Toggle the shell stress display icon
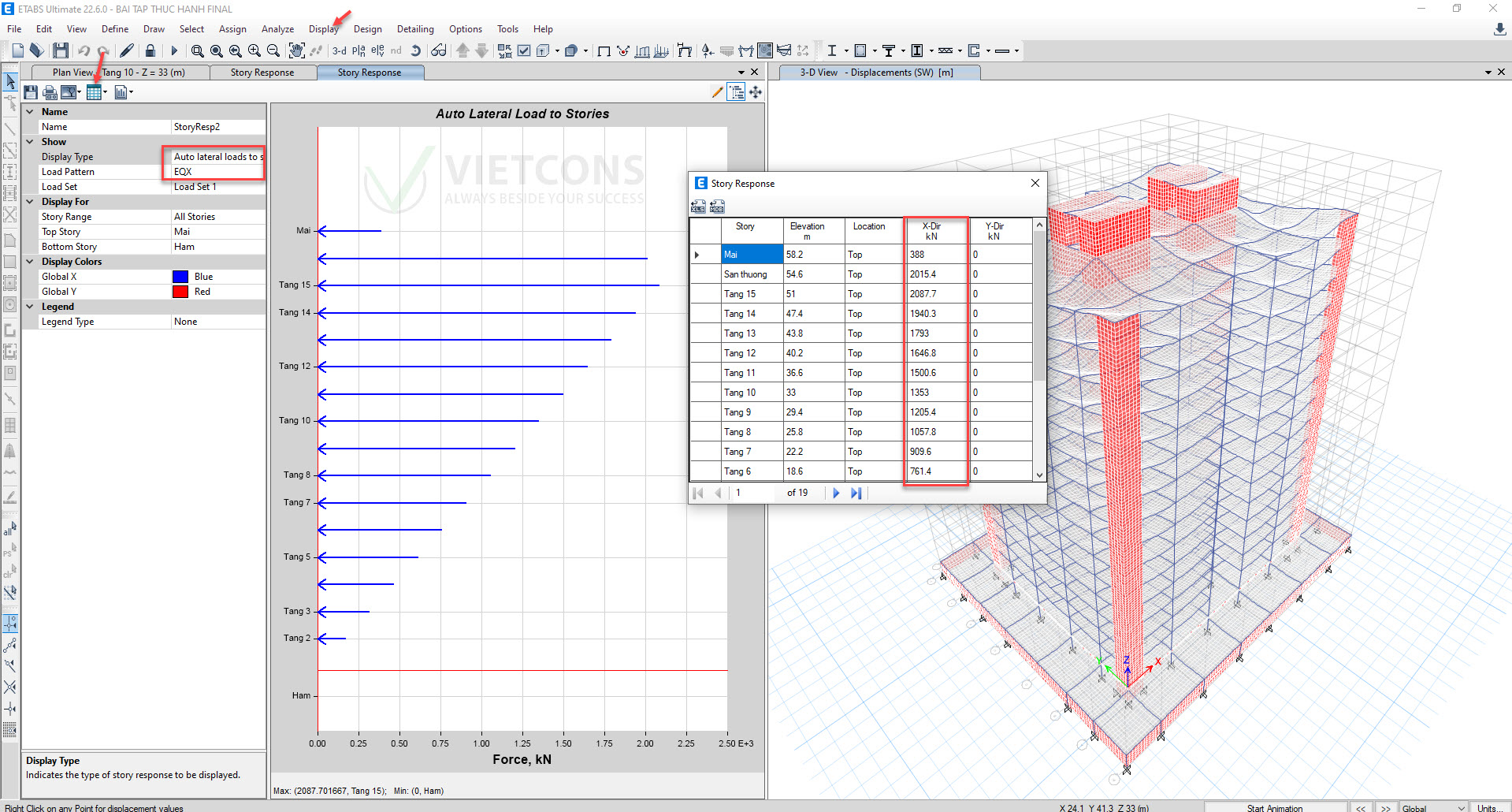 [765, 50]
